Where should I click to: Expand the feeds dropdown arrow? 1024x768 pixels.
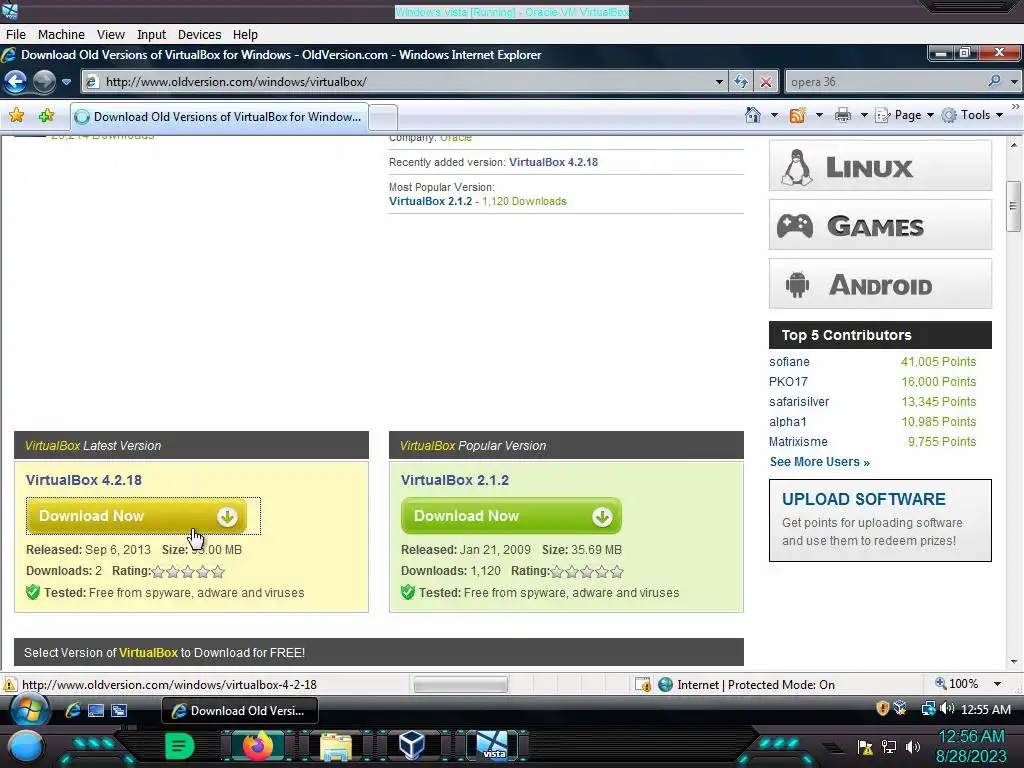[819, 116]
